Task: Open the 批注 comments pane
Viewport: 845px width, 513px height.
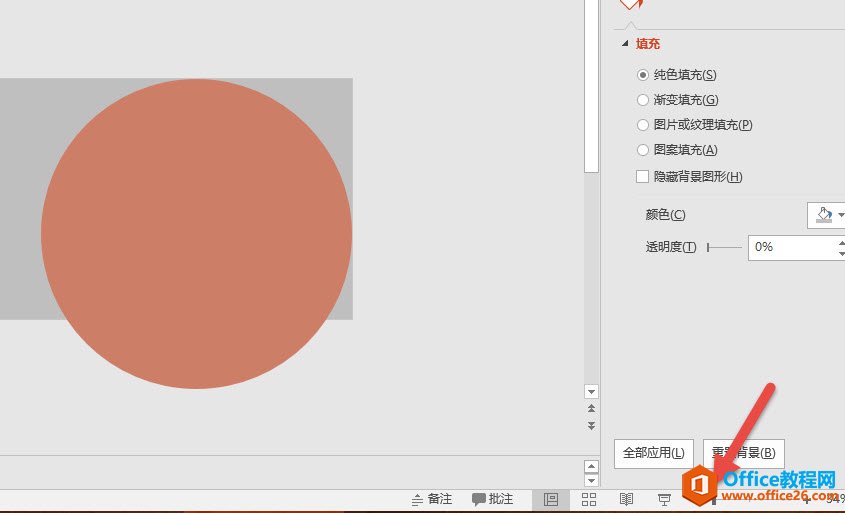Action: tap(493, 500)
